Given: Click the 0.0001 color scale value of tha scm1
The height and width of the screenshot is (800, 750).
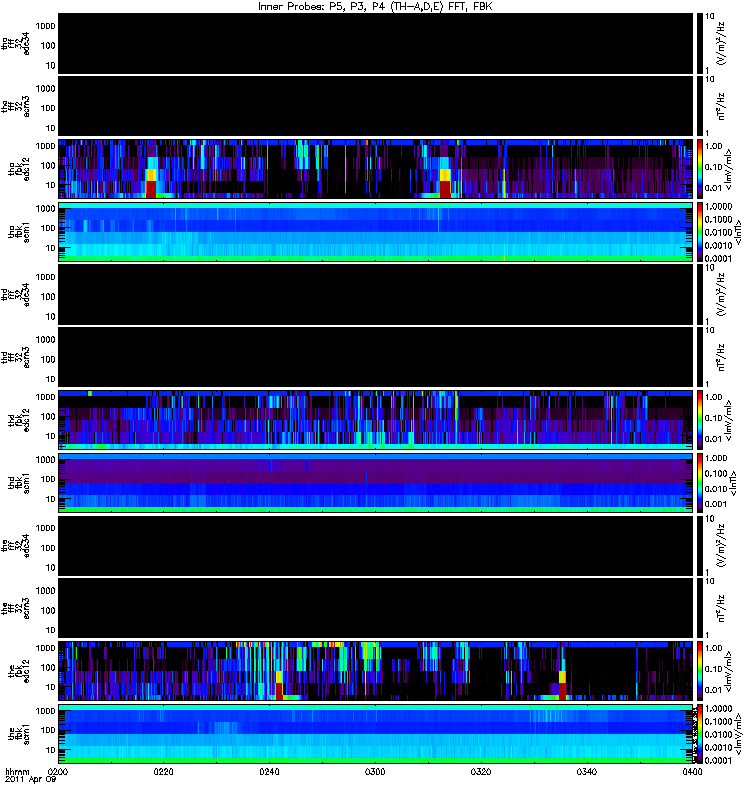Looking at the screenshot, I should (x=718, y=259).
